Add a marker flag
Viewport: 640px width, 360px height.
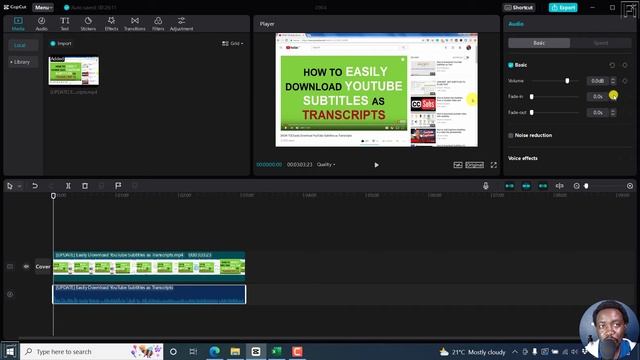point(118,186)
